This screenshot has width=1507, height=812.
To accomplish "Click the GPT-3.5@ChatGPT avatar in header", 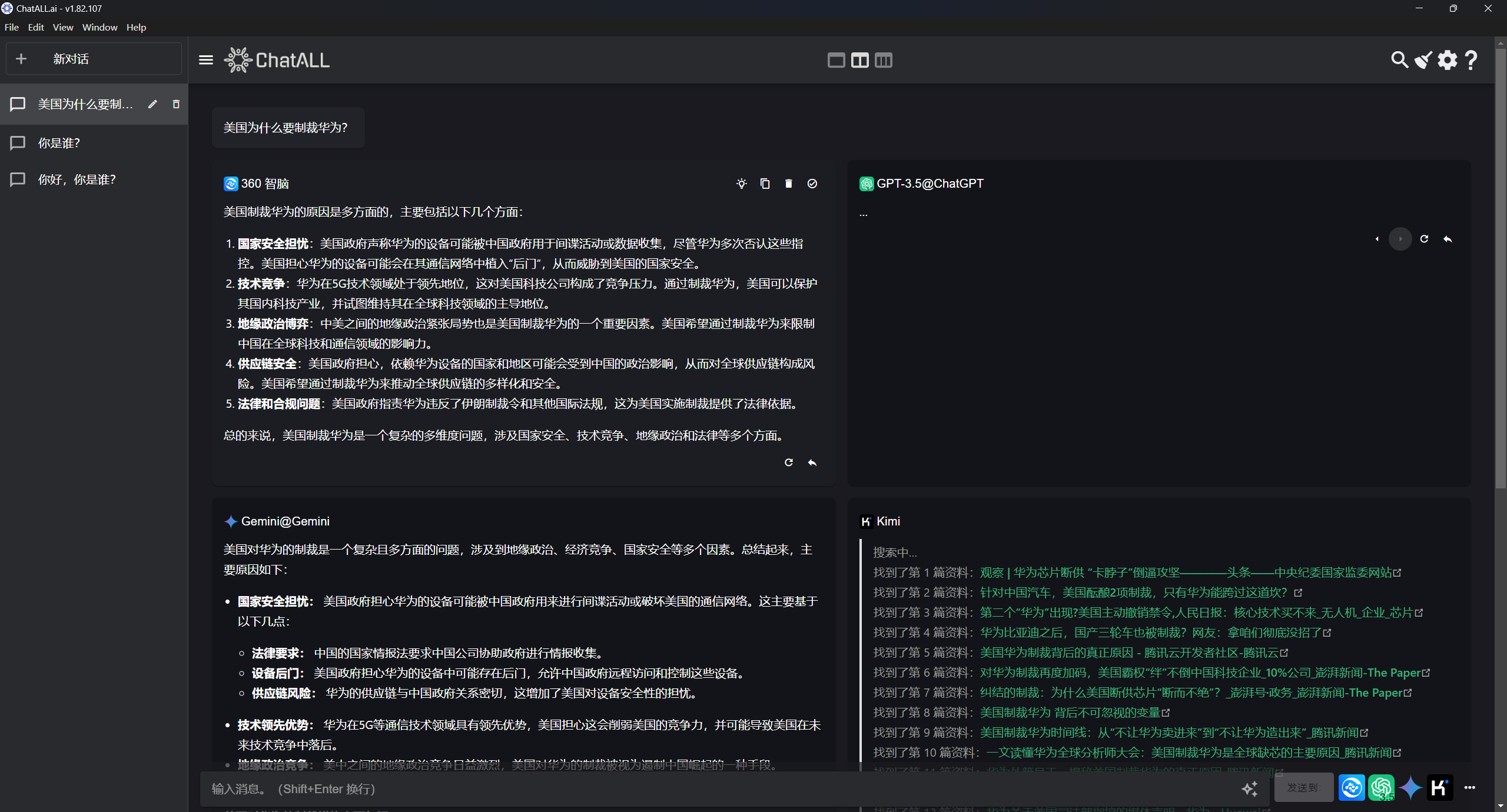I will click(x=867, y=184).
